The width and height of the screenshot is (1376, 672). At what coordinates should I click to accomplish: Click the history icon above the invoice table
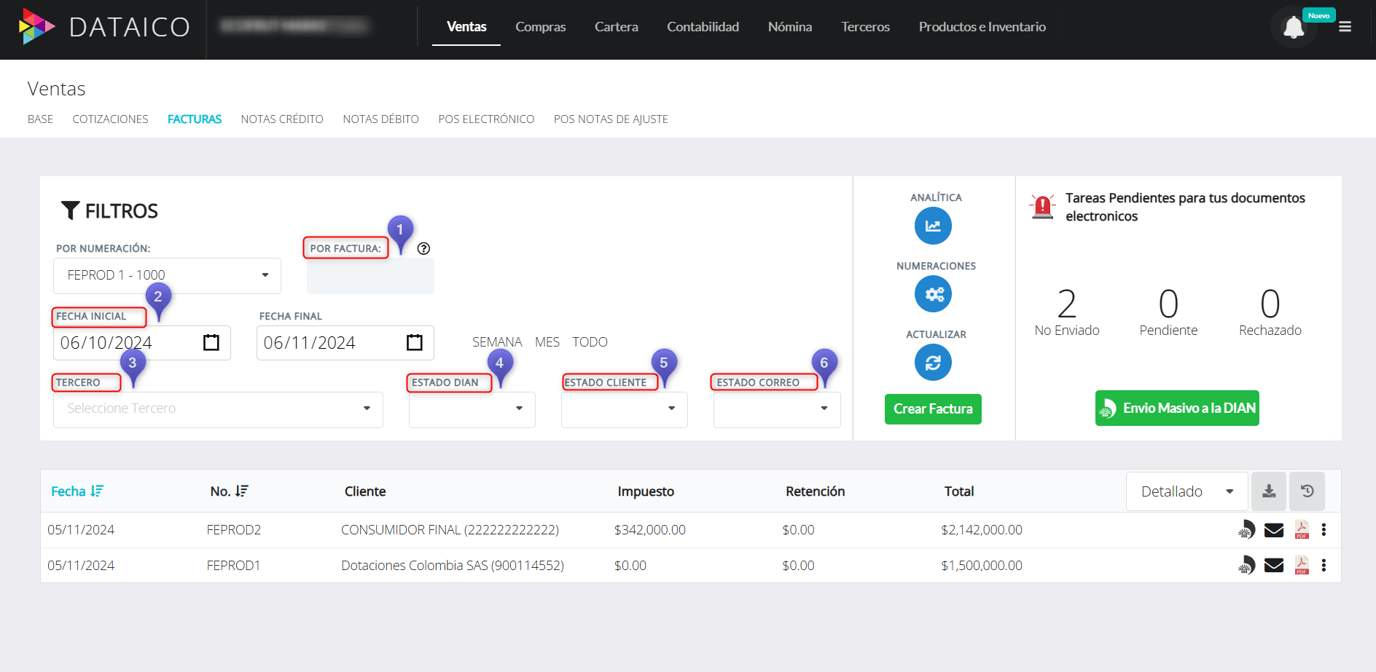point(1306,491)
